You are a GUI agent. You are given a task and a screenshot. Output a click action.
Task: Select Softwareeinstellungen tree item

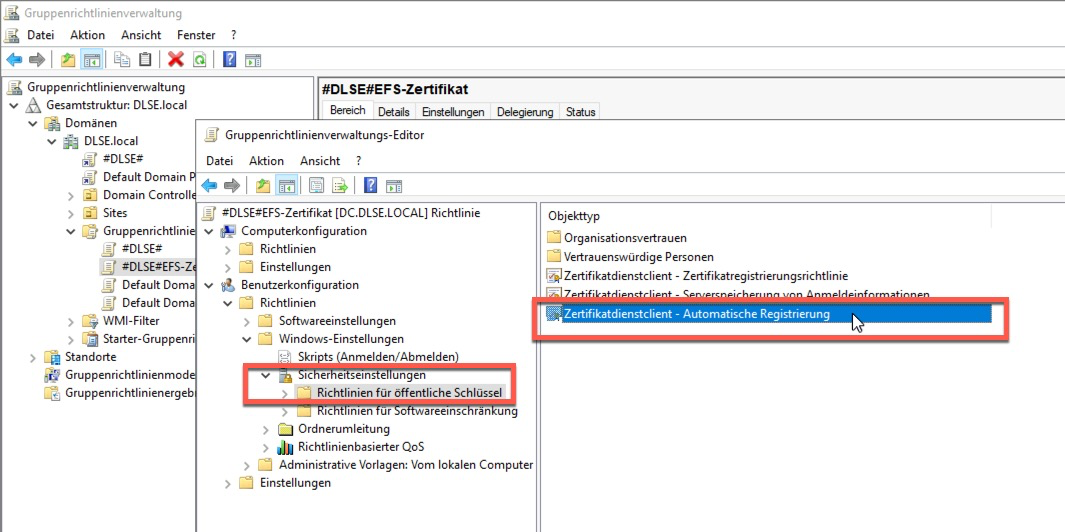(337, 321)
